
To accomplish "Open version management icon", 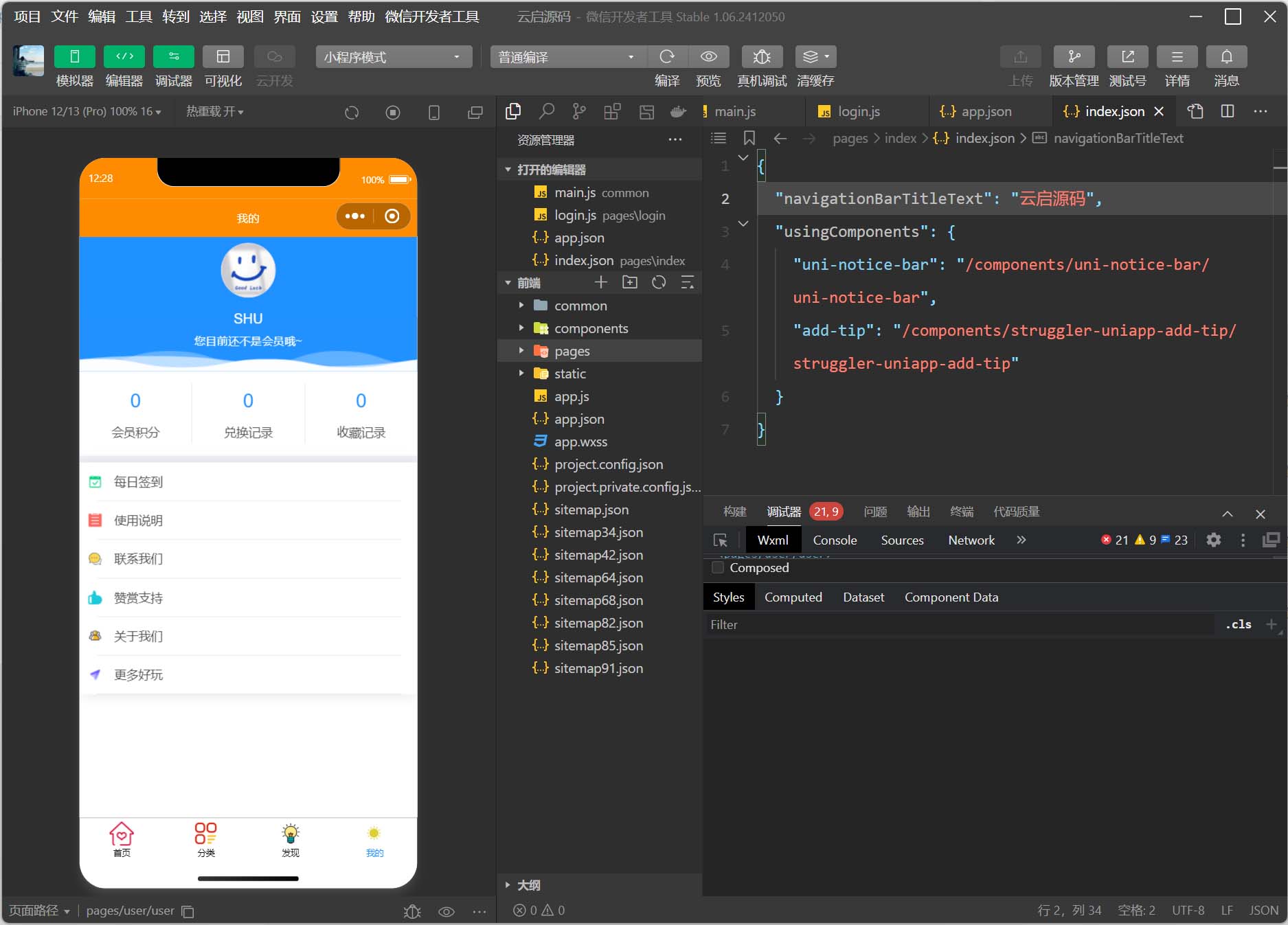I will [x=1074, y=57].
